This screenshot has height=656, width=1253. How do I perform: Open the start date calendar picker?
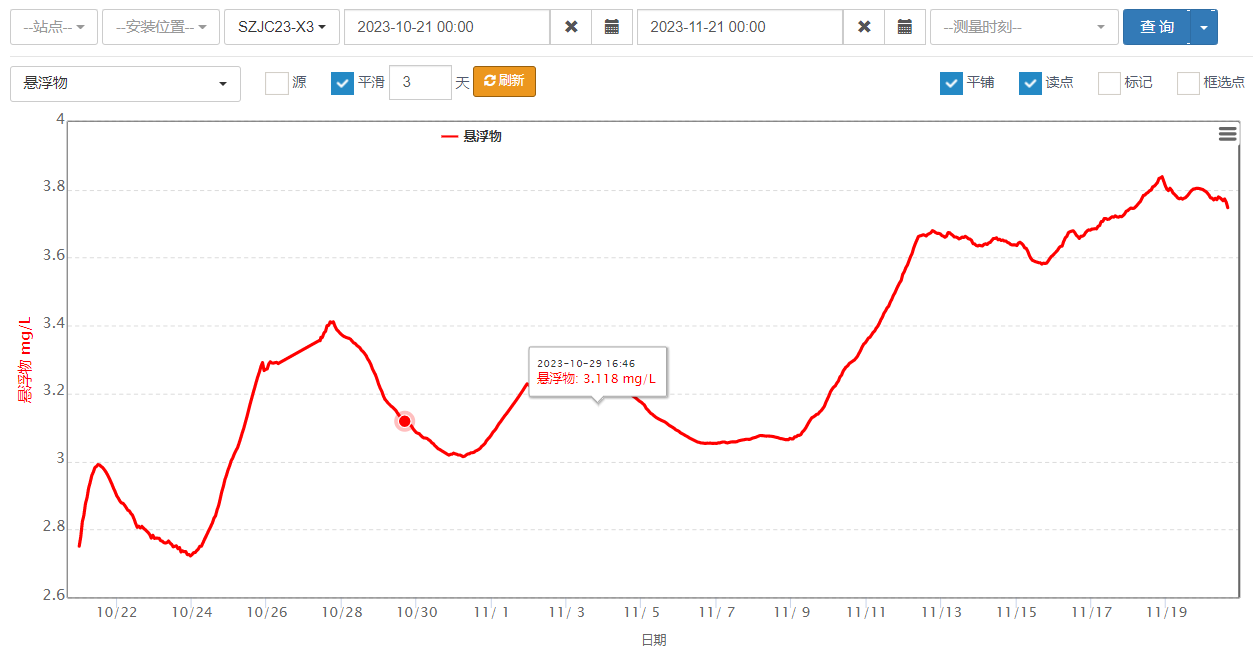point(612,27)
